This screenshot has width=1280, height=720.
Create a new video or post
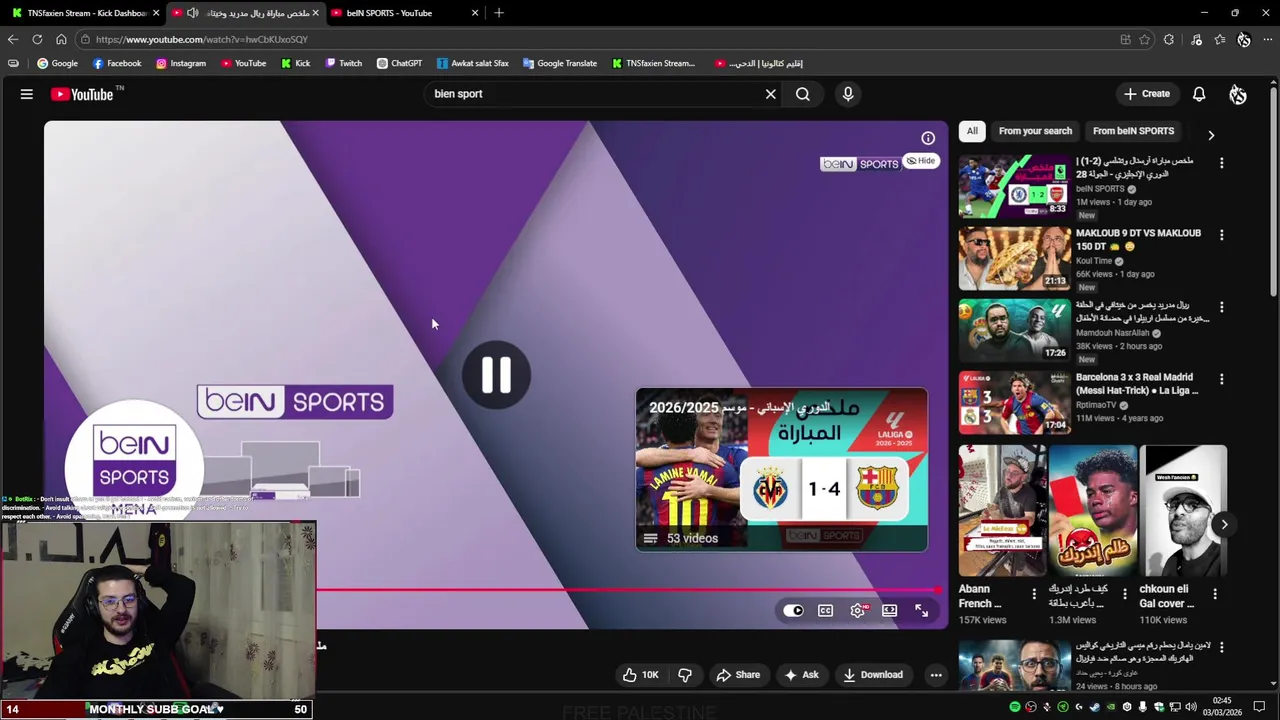[x=1146, y=94]
